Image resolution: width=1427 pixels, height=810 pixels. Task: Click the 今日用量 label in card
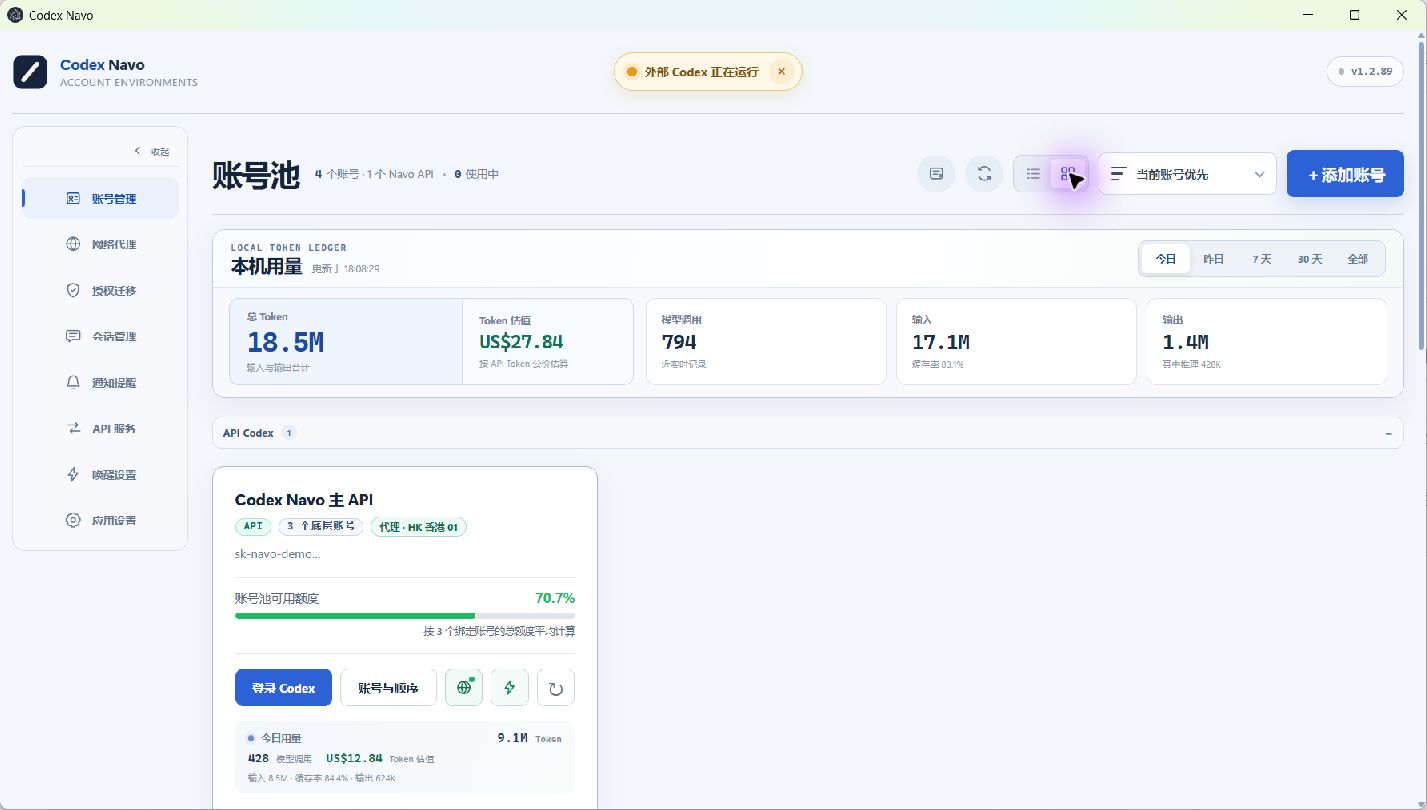click(280, 738)
